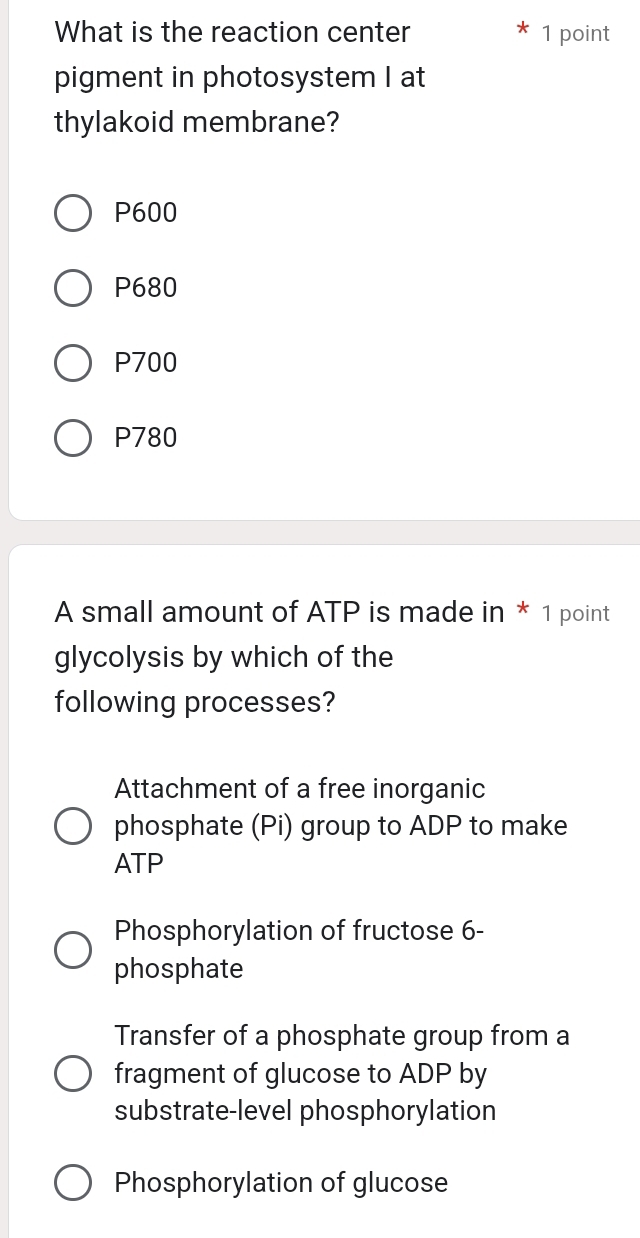Viewport: 640px width, 1238px height.
Task: Choose P700 as the answer
Action: (x=72, y=363)
